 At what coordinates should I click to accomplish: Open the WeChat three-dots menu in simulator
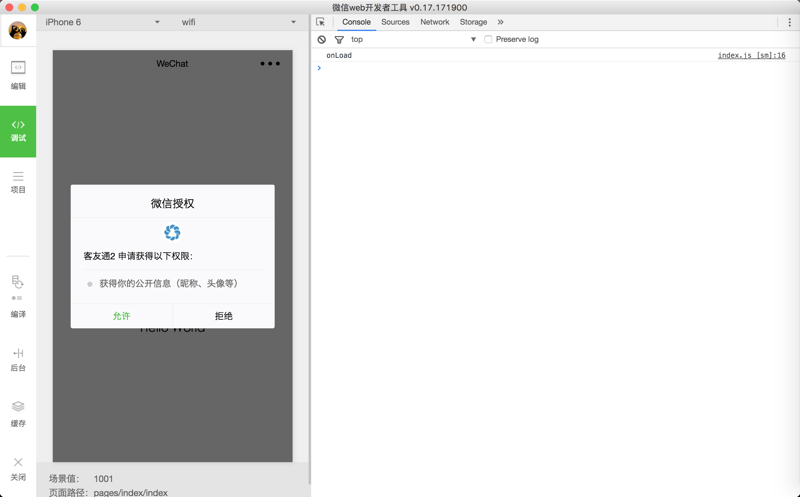pos(270,64)
